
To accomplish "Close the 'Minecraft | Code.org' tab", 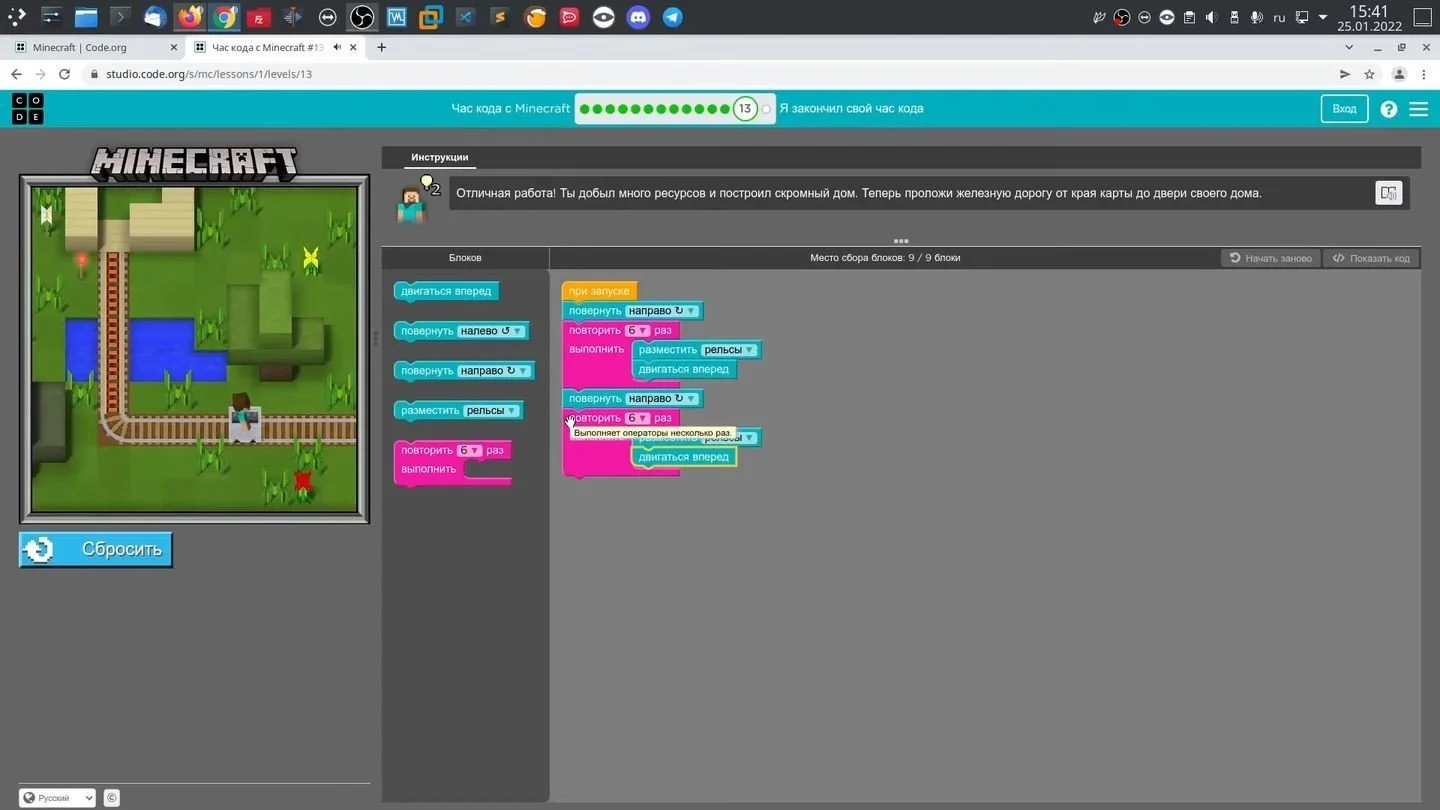I will (x=174, y=47).
